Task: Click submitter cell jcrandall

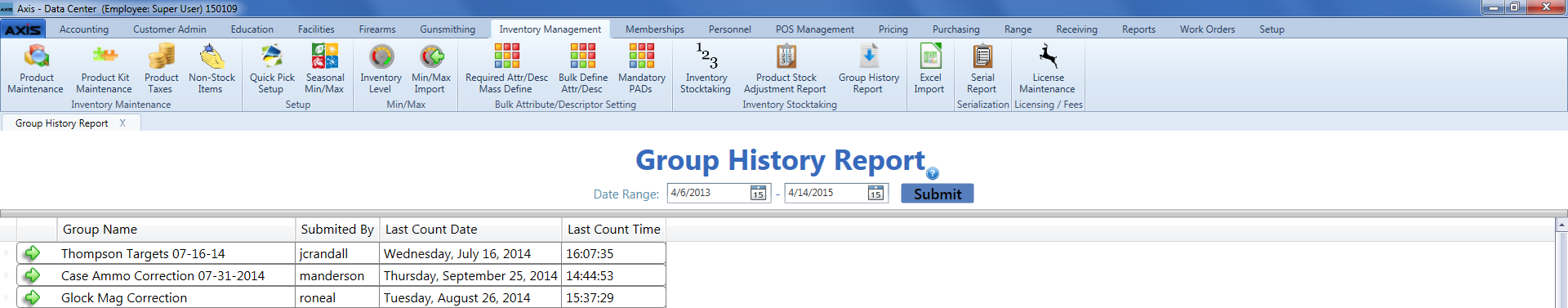Action: tap(337, 253)
